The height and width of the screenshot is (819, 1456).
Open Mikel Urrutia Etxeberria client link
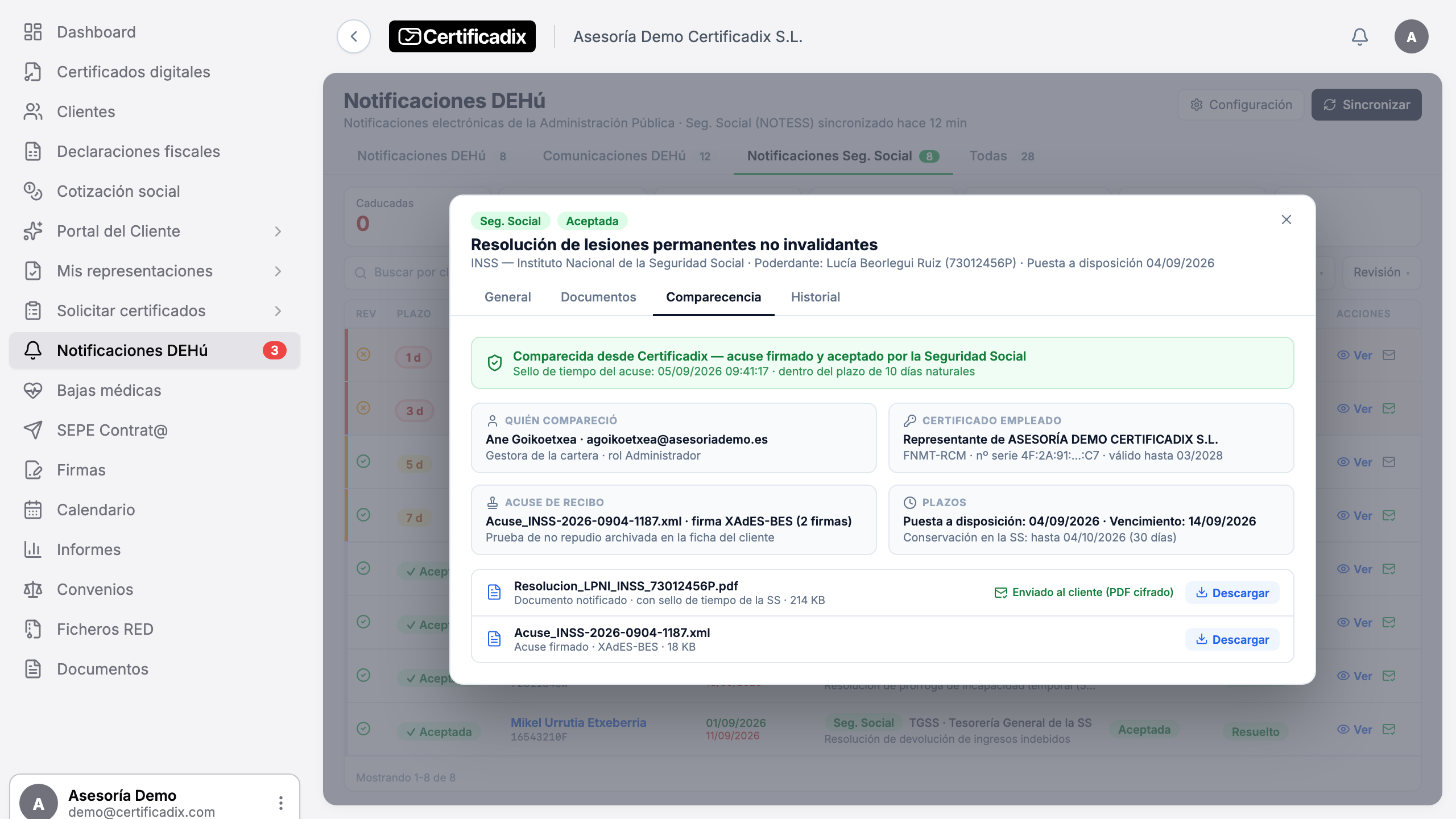click(578, 722)
